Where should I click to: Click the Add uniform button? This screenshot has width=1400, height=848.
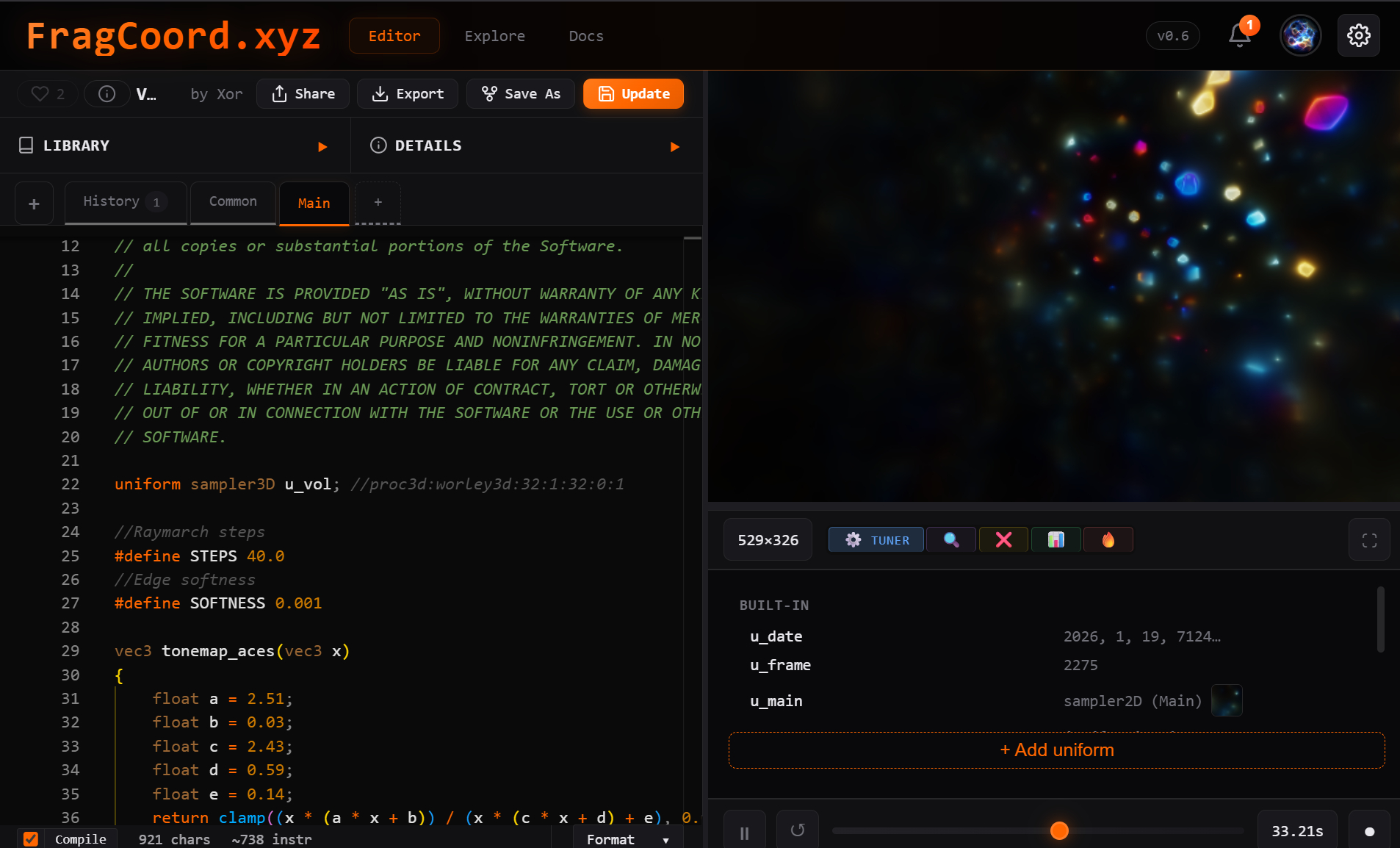(1056, 750)
